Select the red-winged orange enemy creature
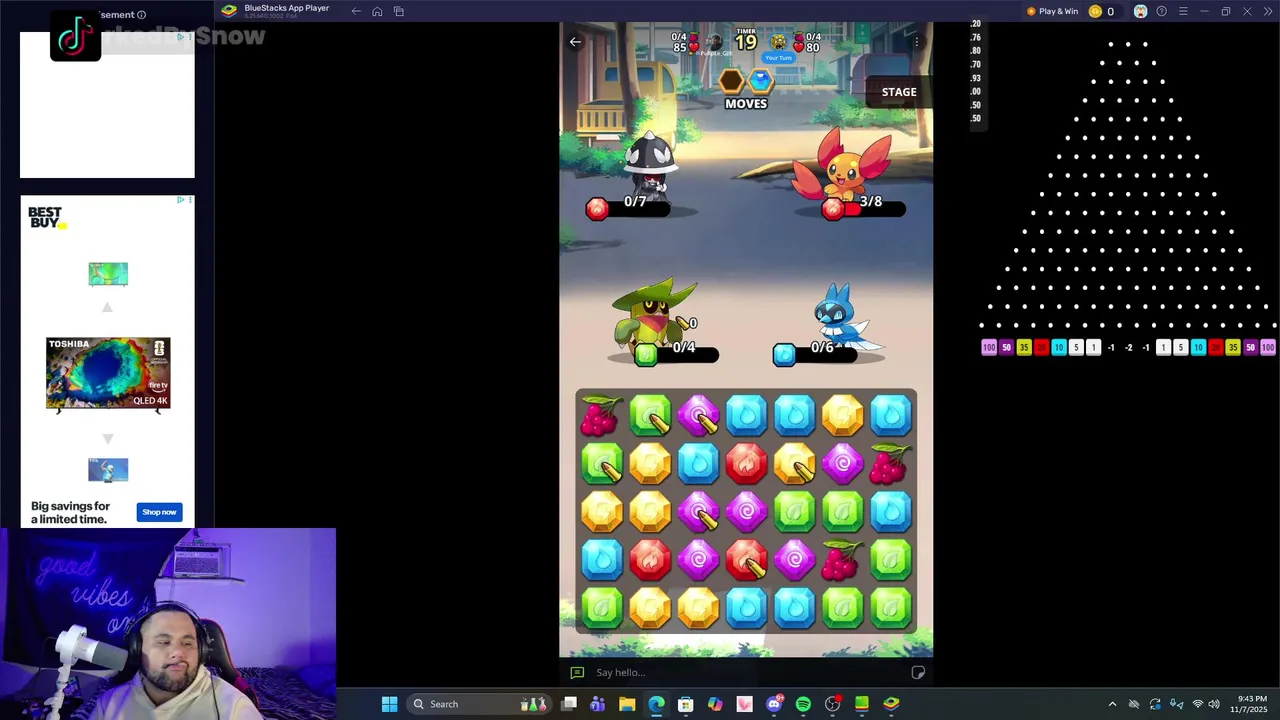Viewport: 1280px width, 720px height. (x=842, y=165)
